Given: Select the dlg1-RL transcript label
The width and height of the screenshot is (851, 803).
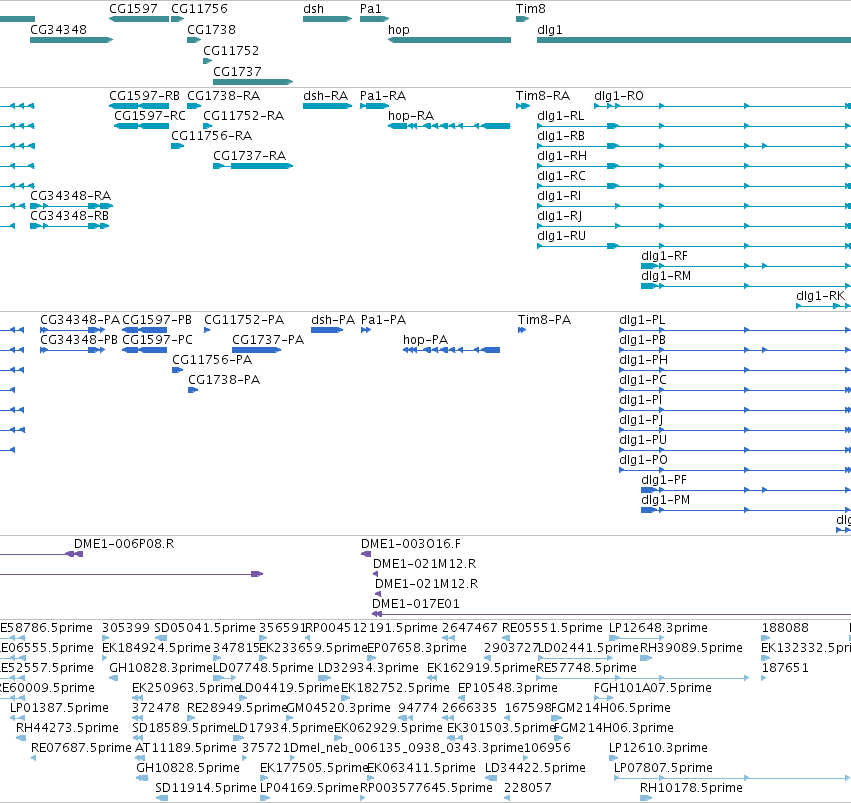Looking at the screenshot, I should coord(561,116).
